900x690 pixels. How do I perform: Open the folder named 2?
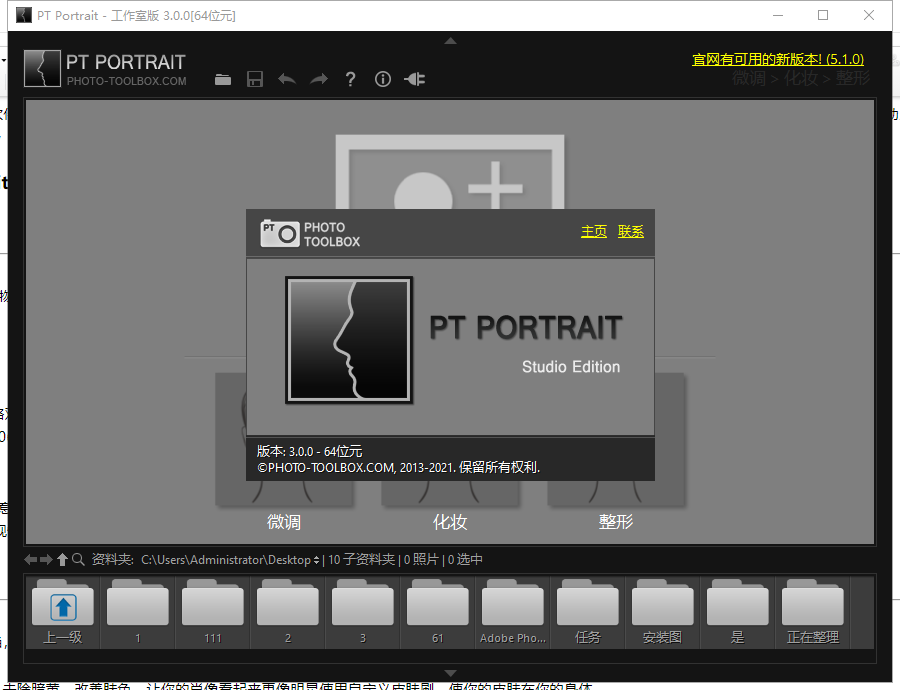click(x=288, y=613)
